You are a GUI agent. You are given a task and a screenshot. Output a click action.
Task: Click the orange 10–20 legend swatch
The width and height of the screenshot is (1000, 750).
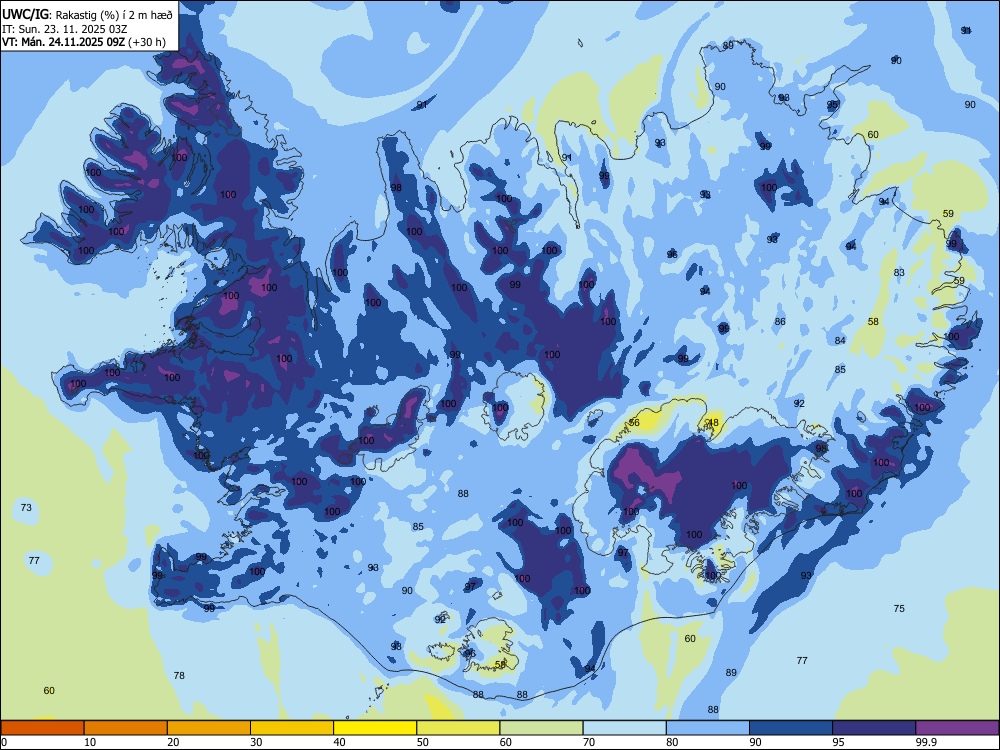(x=126, y=728)
